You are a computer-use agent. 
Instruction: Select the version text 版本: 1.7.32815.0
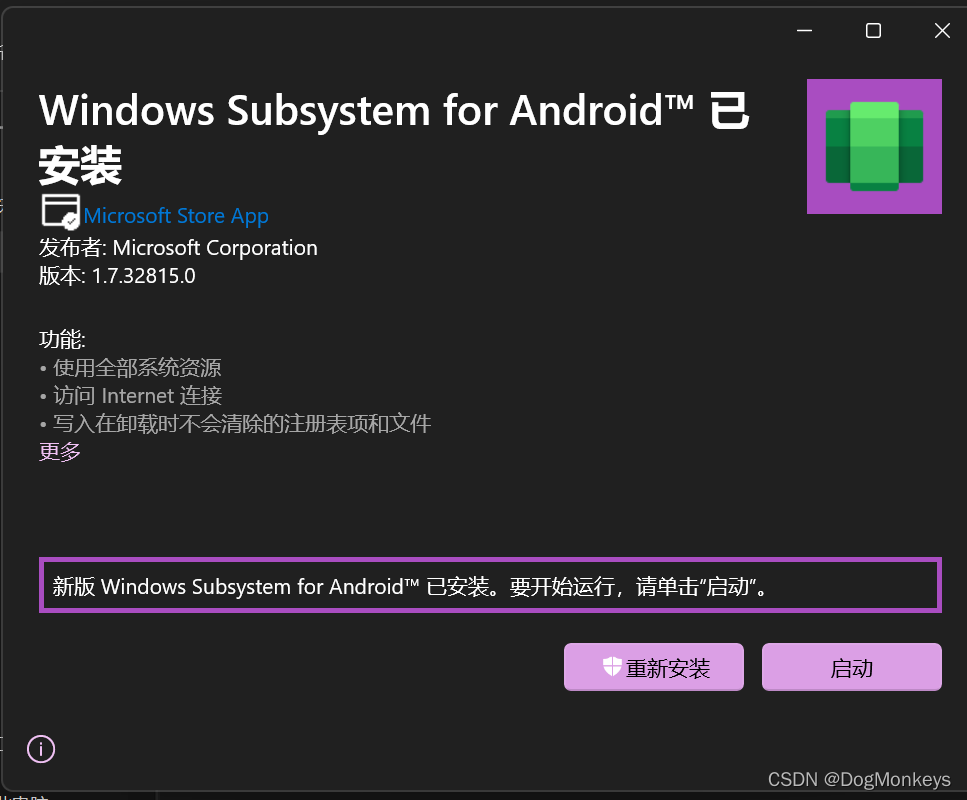(x=117, y=276)
